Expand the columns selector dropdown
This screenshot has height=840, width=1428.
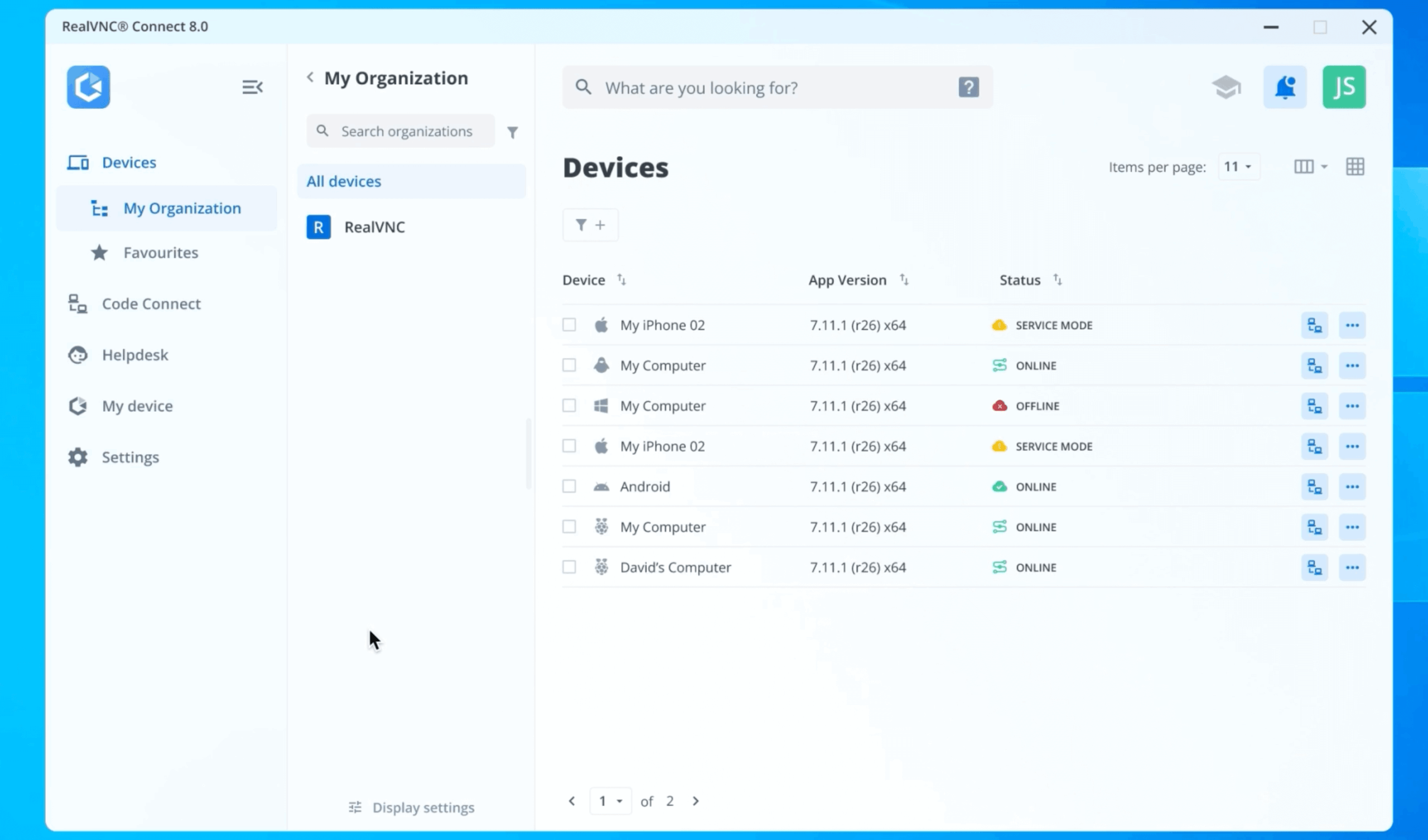[x=1310, y=167]
